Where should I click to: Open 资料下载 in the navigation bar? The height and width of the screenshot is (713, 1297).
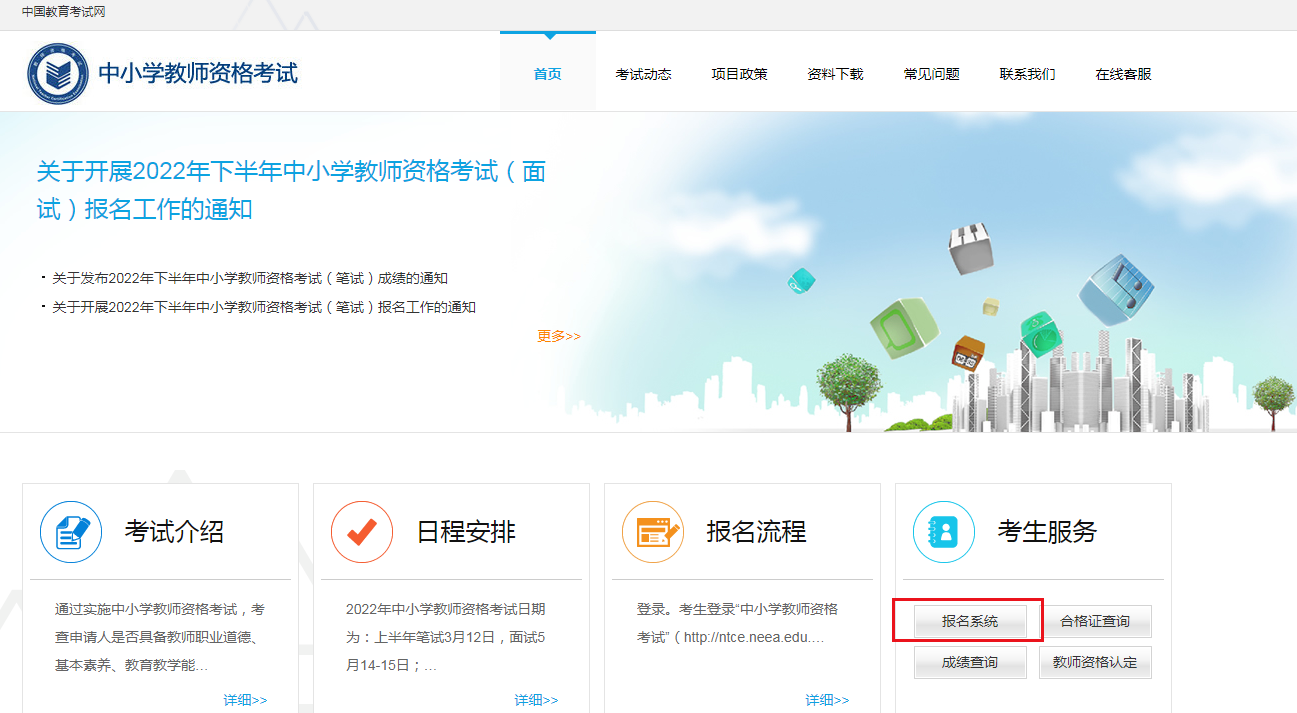[835, 74]
